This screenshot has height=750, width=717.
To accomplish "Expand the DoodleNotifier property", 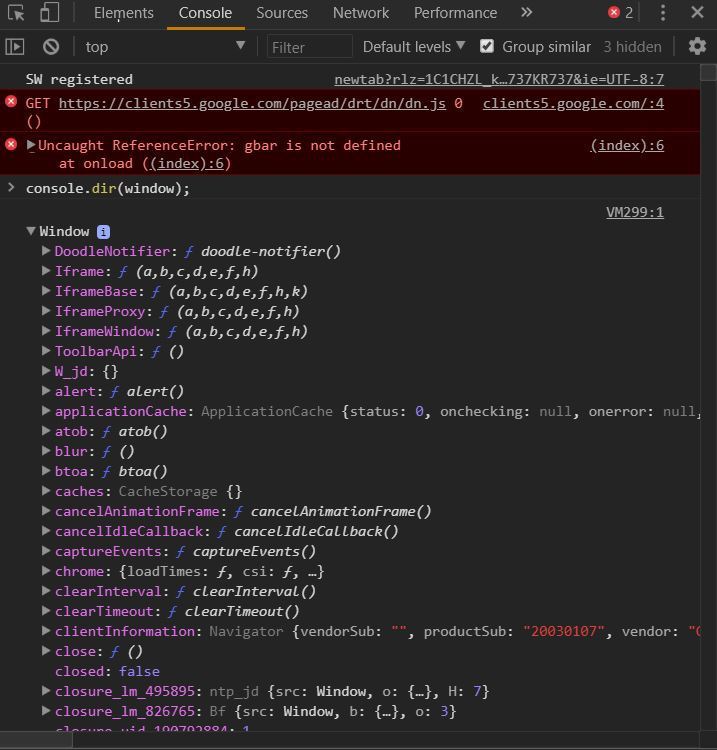I will [46, 251].
